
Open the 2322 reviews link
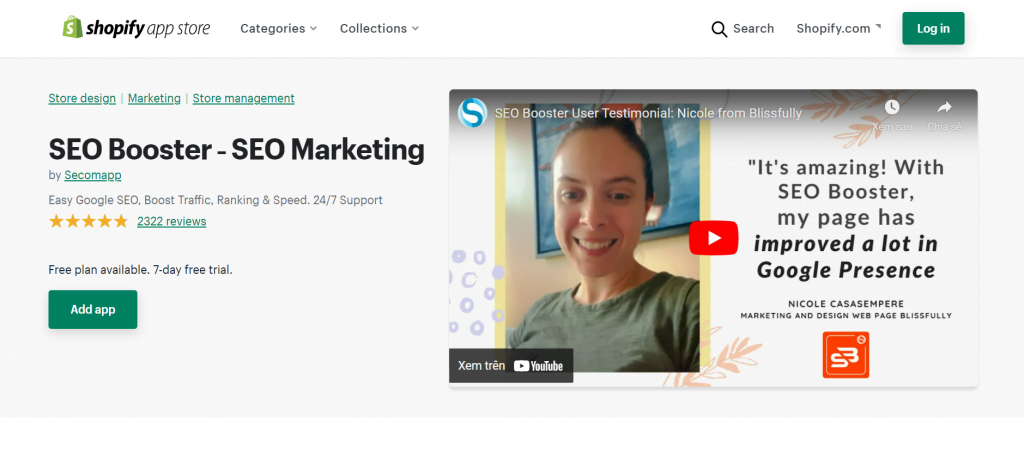172,221
